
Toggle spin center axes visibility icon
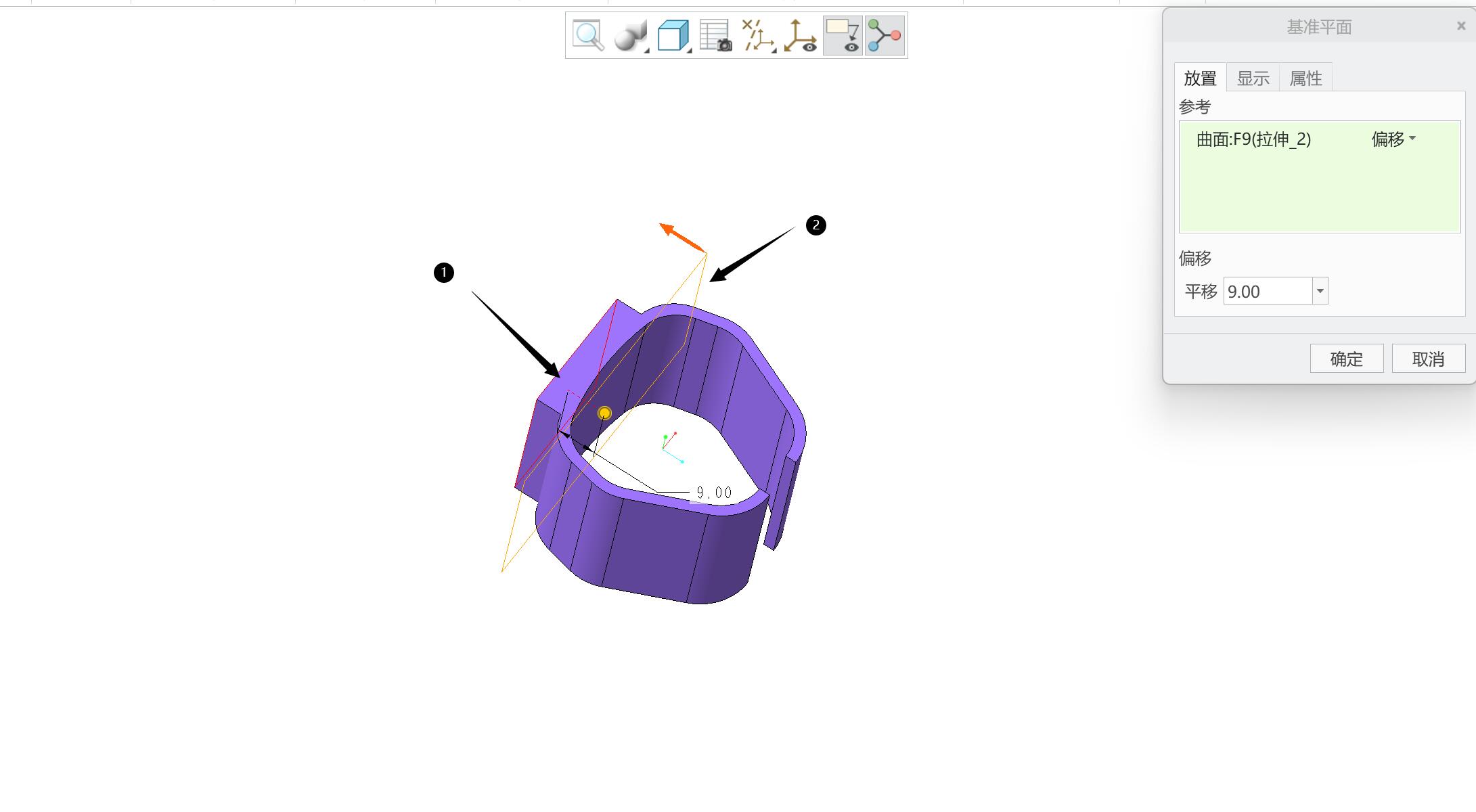pos(801,35)
